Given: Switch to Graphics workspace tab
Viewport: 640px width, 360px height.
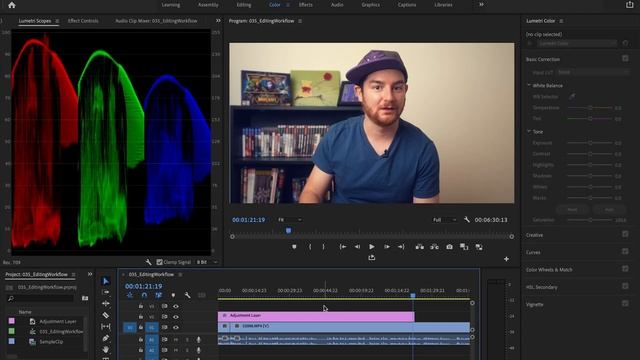Looking at the screenshot, I should point(370,5).
